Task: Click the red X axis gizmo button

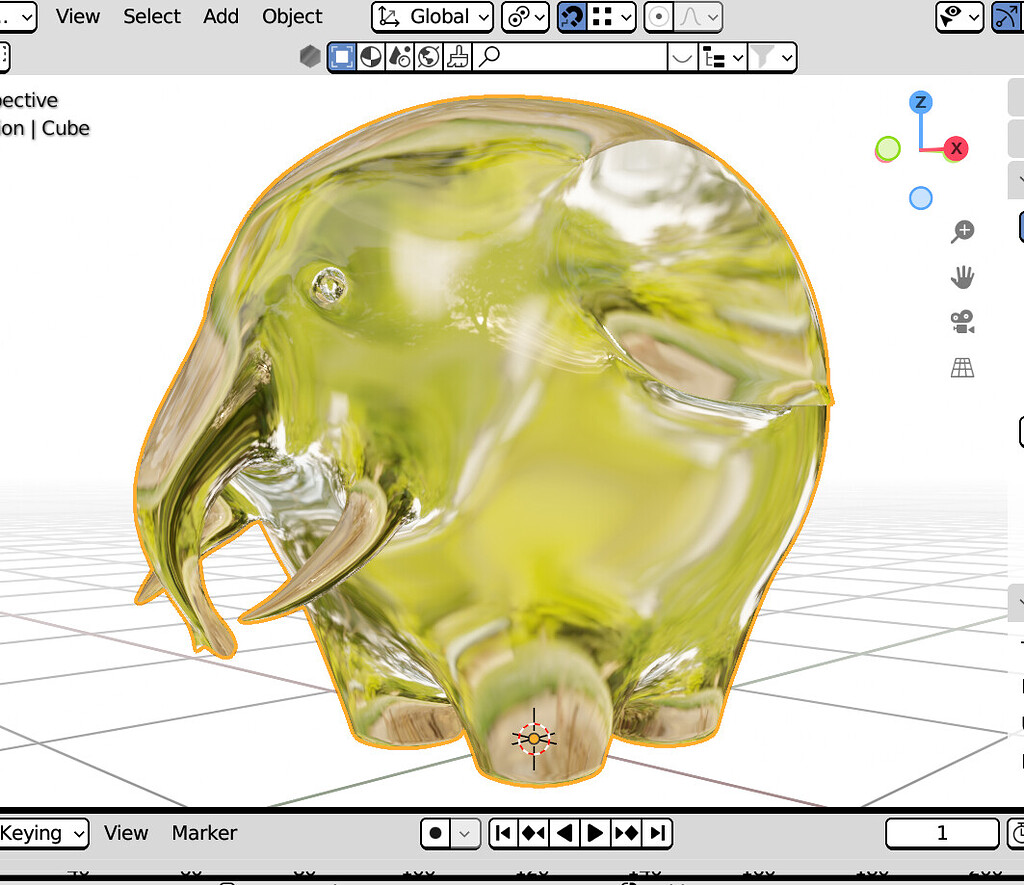Action: pos(956,149)
